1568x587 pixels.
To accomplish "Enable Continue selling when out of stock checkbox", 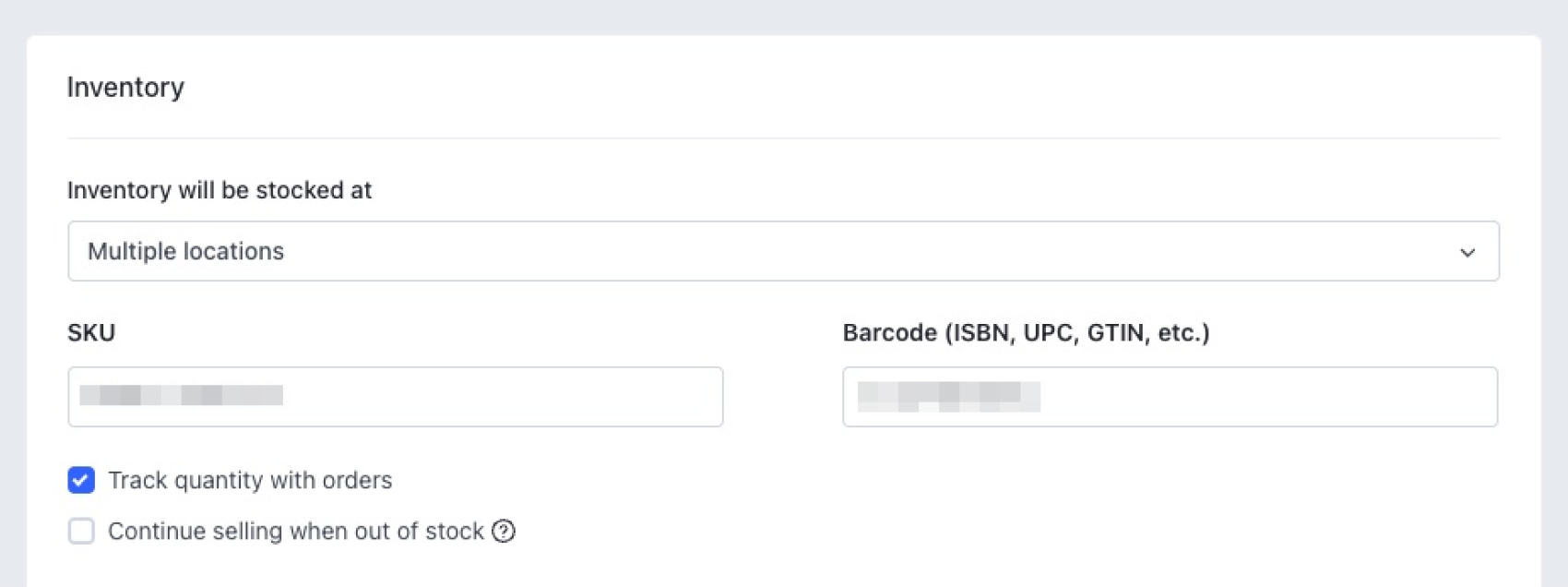I will 81,532.
